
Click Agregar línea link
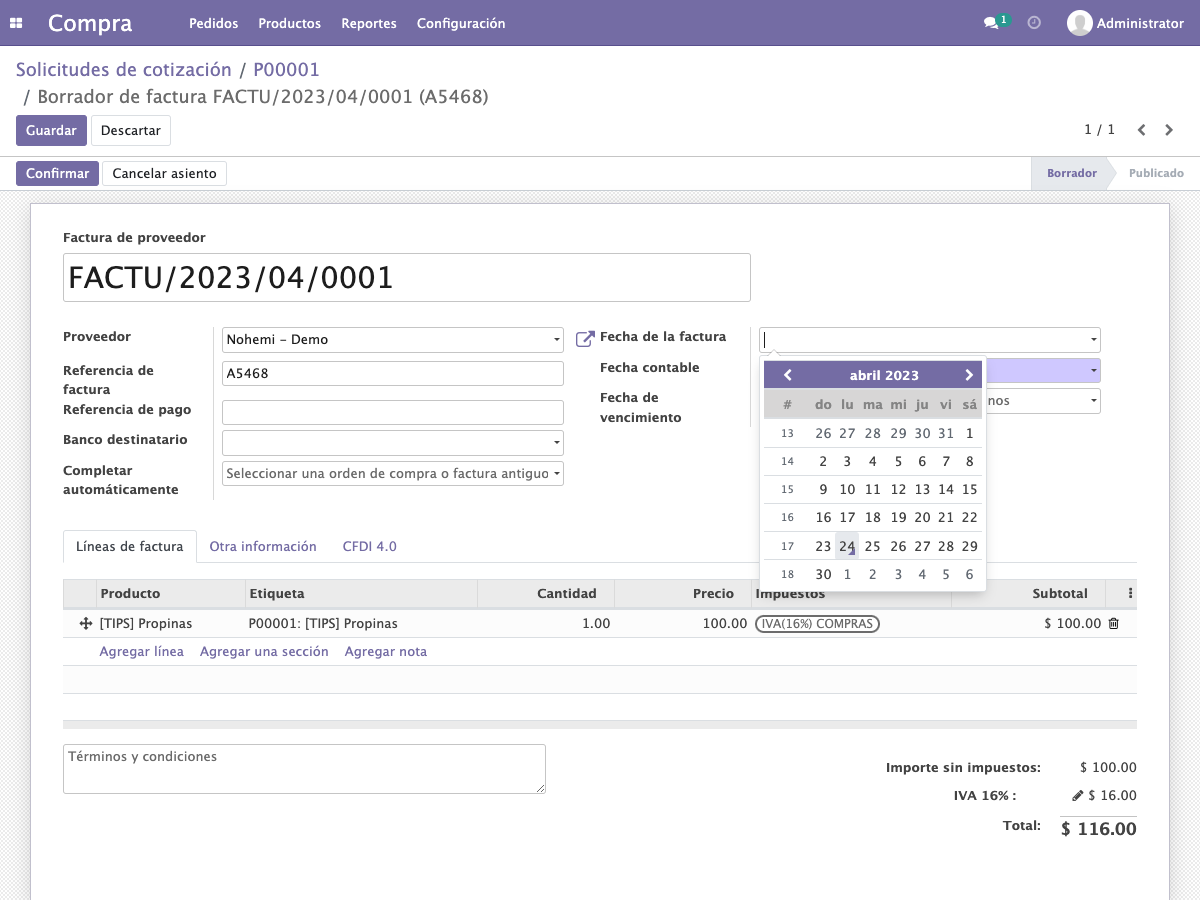point(142,651)
